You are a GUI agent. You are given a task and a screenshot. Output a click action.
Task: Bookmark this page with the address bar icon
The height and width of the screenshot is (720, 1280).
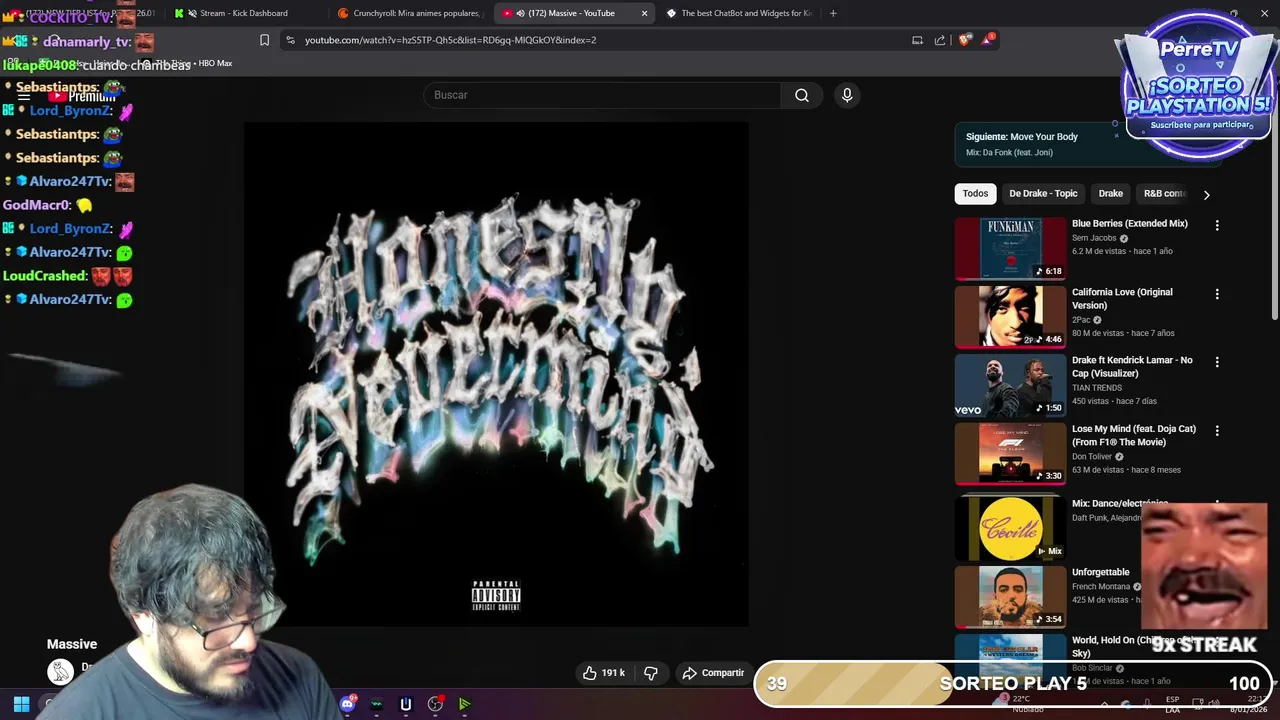(x=264, y=40)
